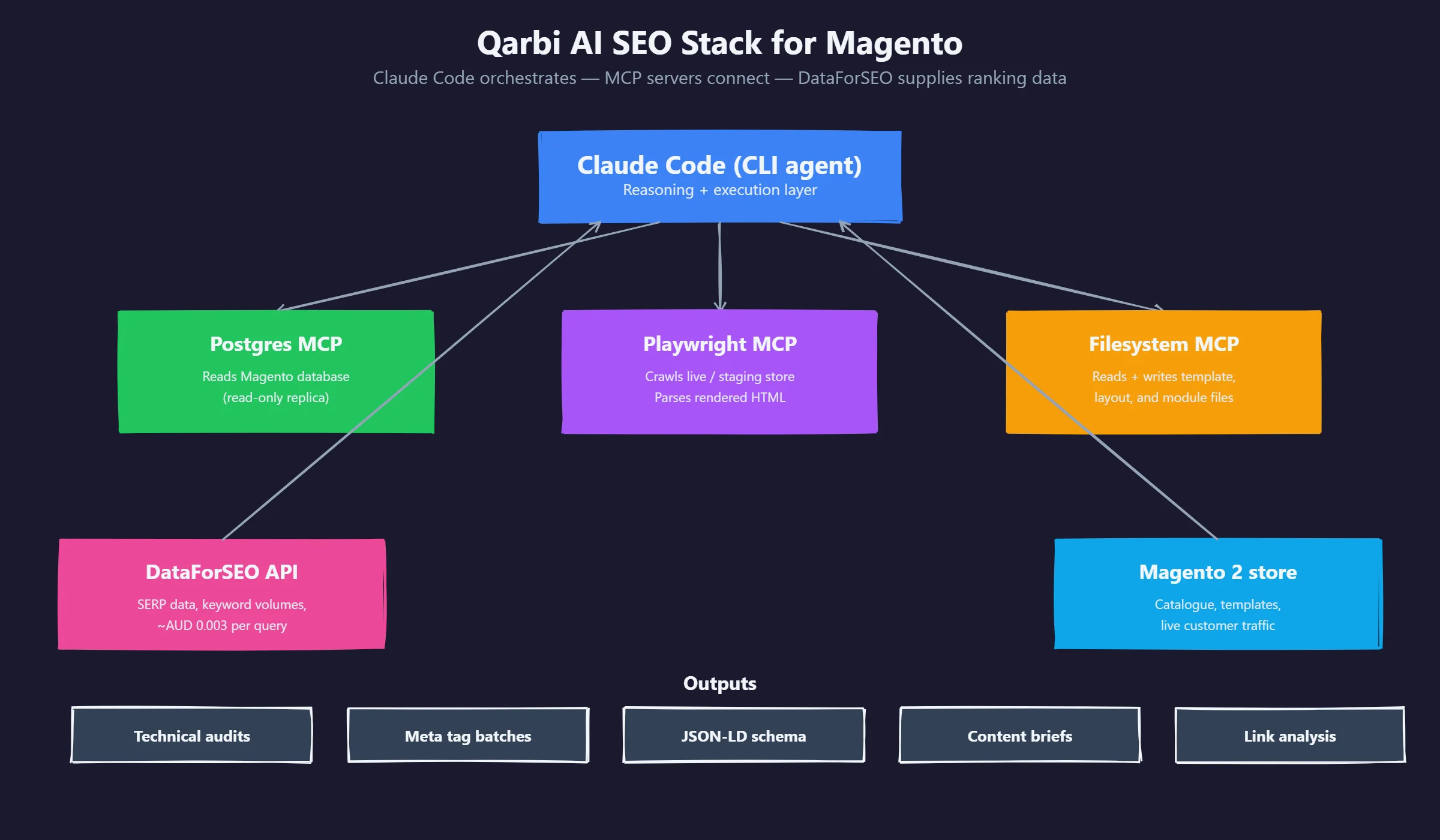Click the Link analysis output box
The image size is (1440, 840).
point(1290,736)
